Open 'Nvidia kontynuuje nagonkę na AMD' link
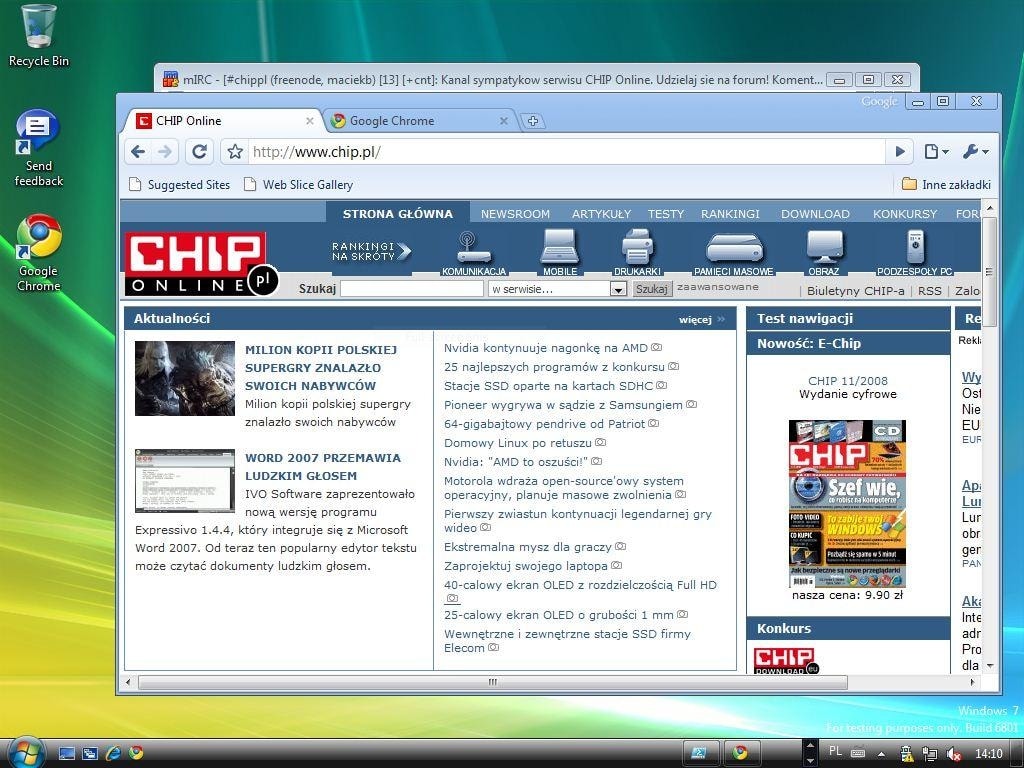 click(545, 348)
